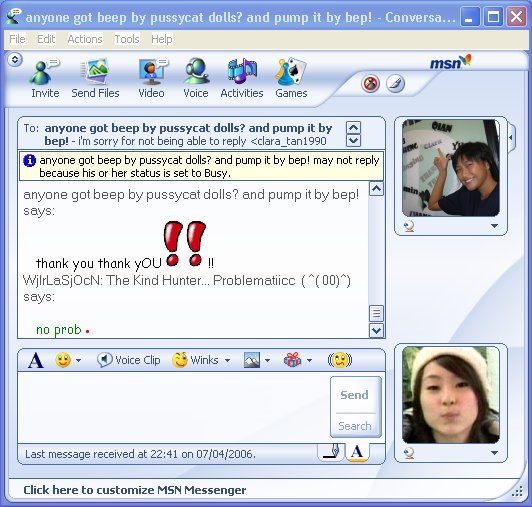The height and width of the screenshot is (507, 532).
Task: Click the info icon in busy notice
Action: [x=30, y=160]
